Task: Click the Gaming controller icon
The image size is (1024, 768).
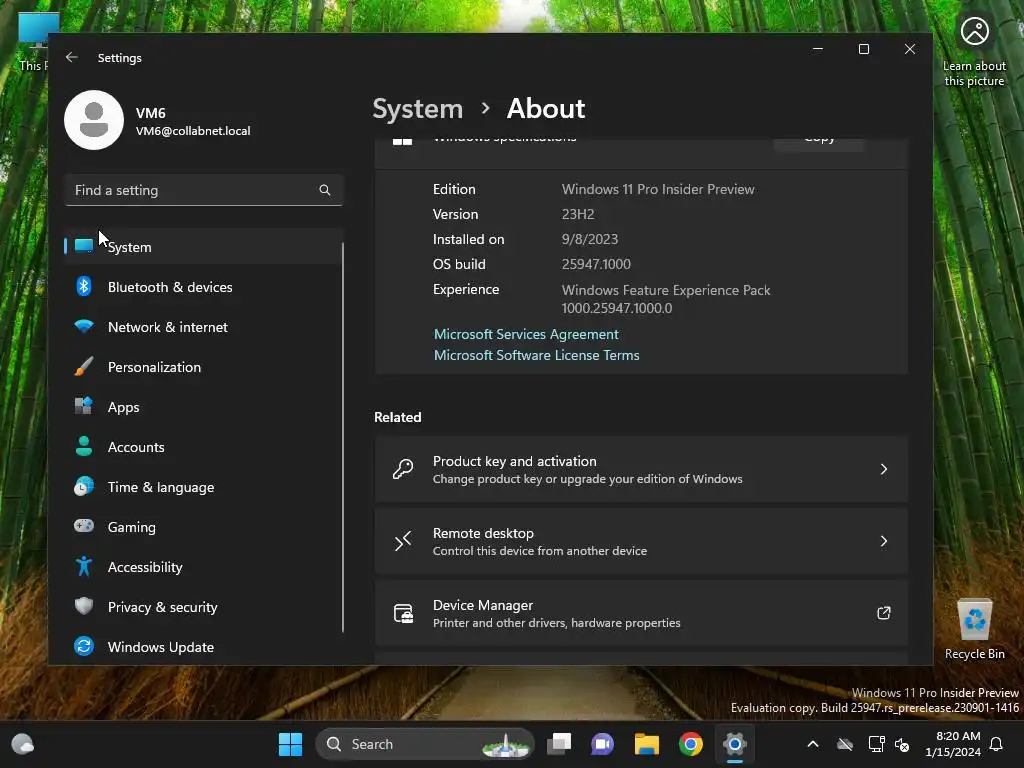Action: (84, 526)
